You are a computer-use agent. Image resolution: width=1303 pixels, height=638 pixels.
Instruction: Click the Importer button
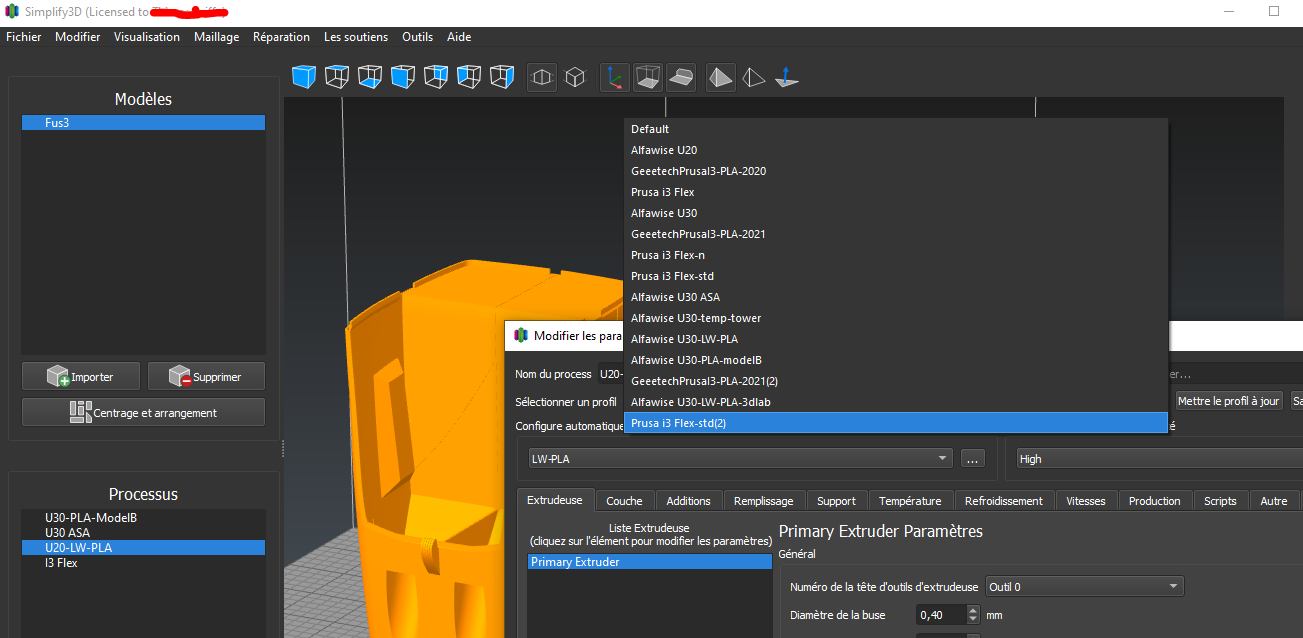tap(79, 376)
